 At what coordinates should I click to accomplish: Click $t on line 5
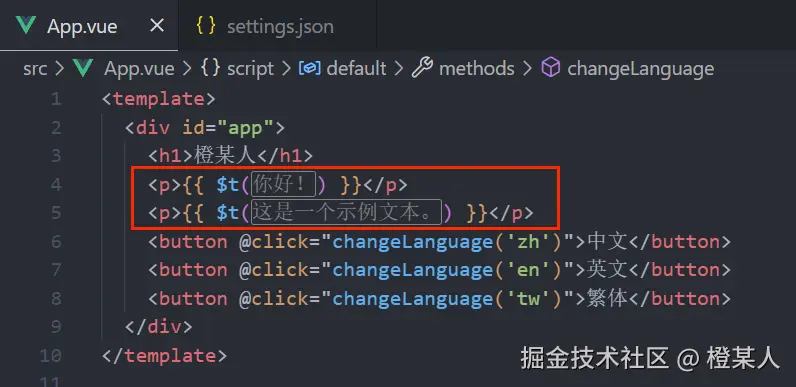(227, 213)
